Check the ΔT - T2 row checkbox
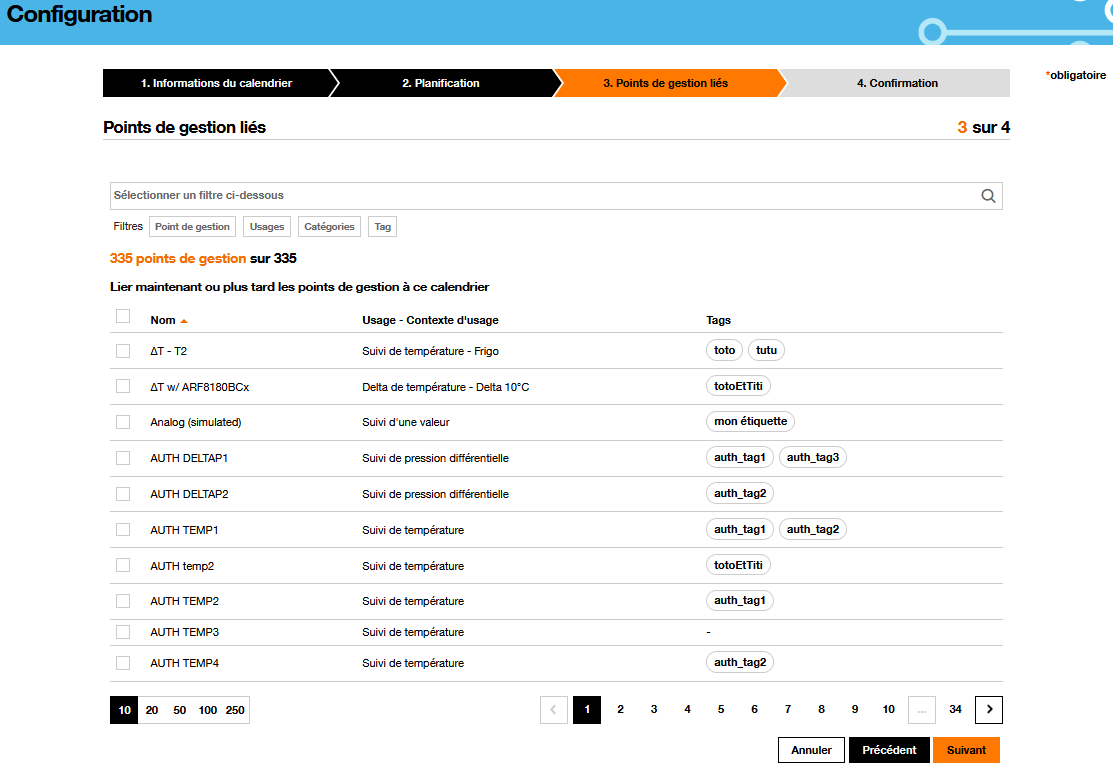The width and height of the screenshot is (1113, 771). 123,351
